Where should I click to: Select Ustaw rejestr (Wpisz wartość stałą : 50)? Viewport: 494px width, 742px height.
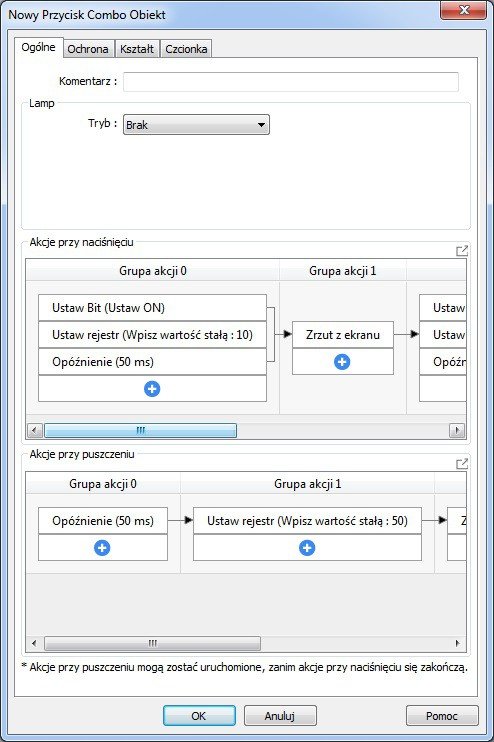click(307, 521)
